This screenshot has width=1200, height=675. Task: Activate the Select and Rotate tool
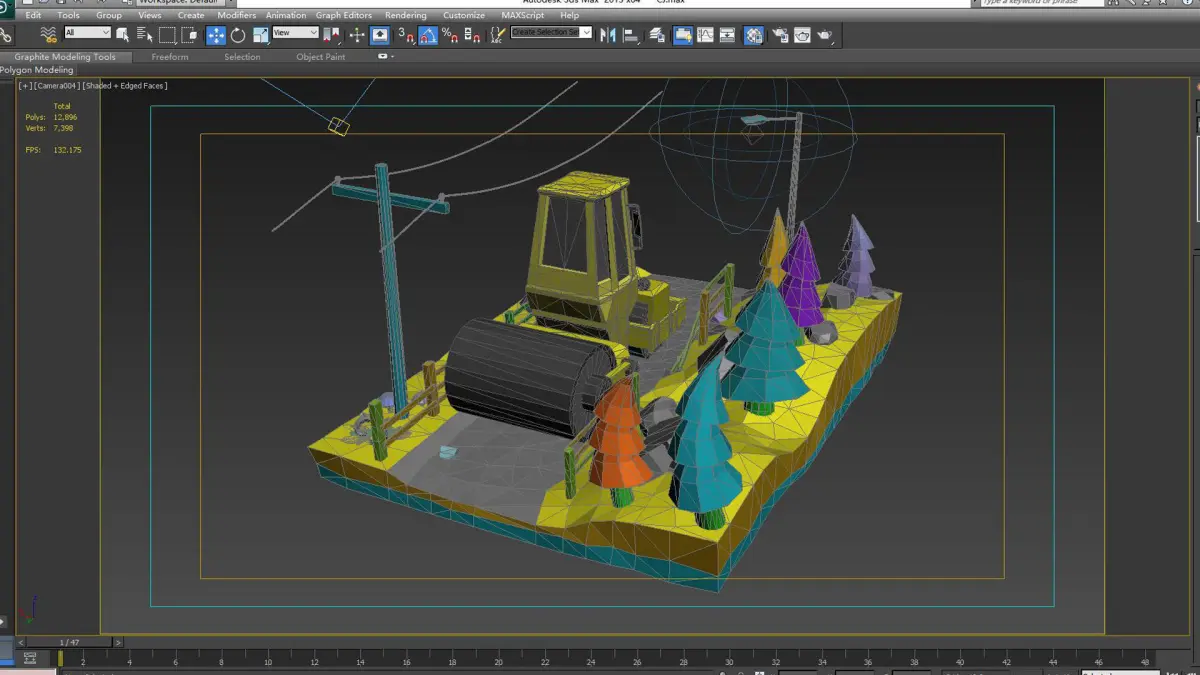[238, 36]
